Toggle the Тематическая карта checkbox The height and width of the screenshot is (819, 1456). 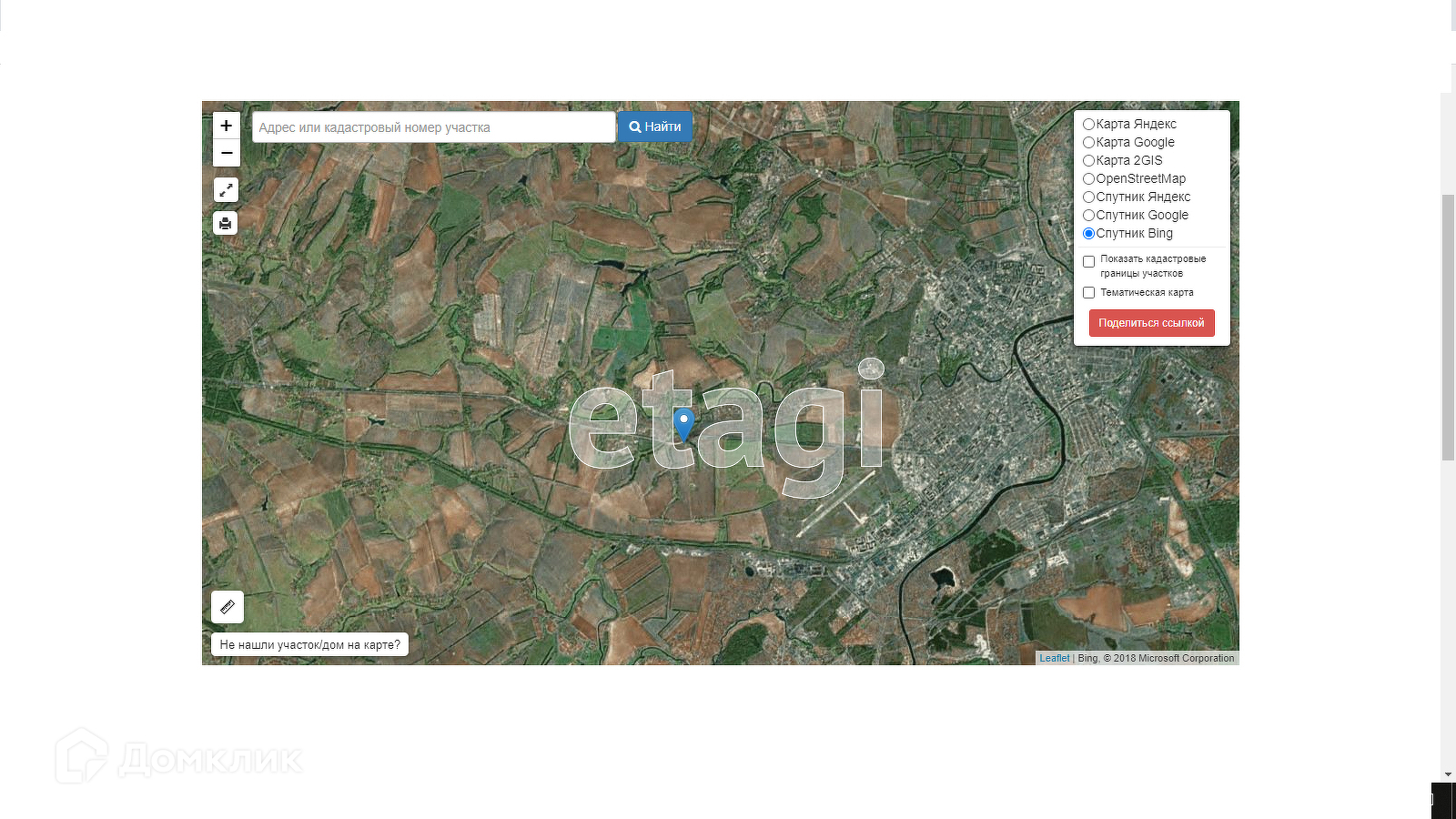(x=1088, y=293)
